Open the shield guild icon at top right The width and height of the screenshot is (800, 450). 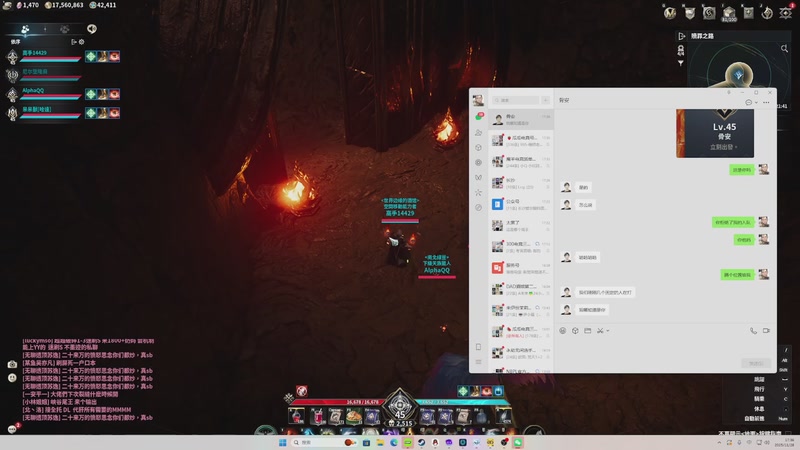point(690,13)
